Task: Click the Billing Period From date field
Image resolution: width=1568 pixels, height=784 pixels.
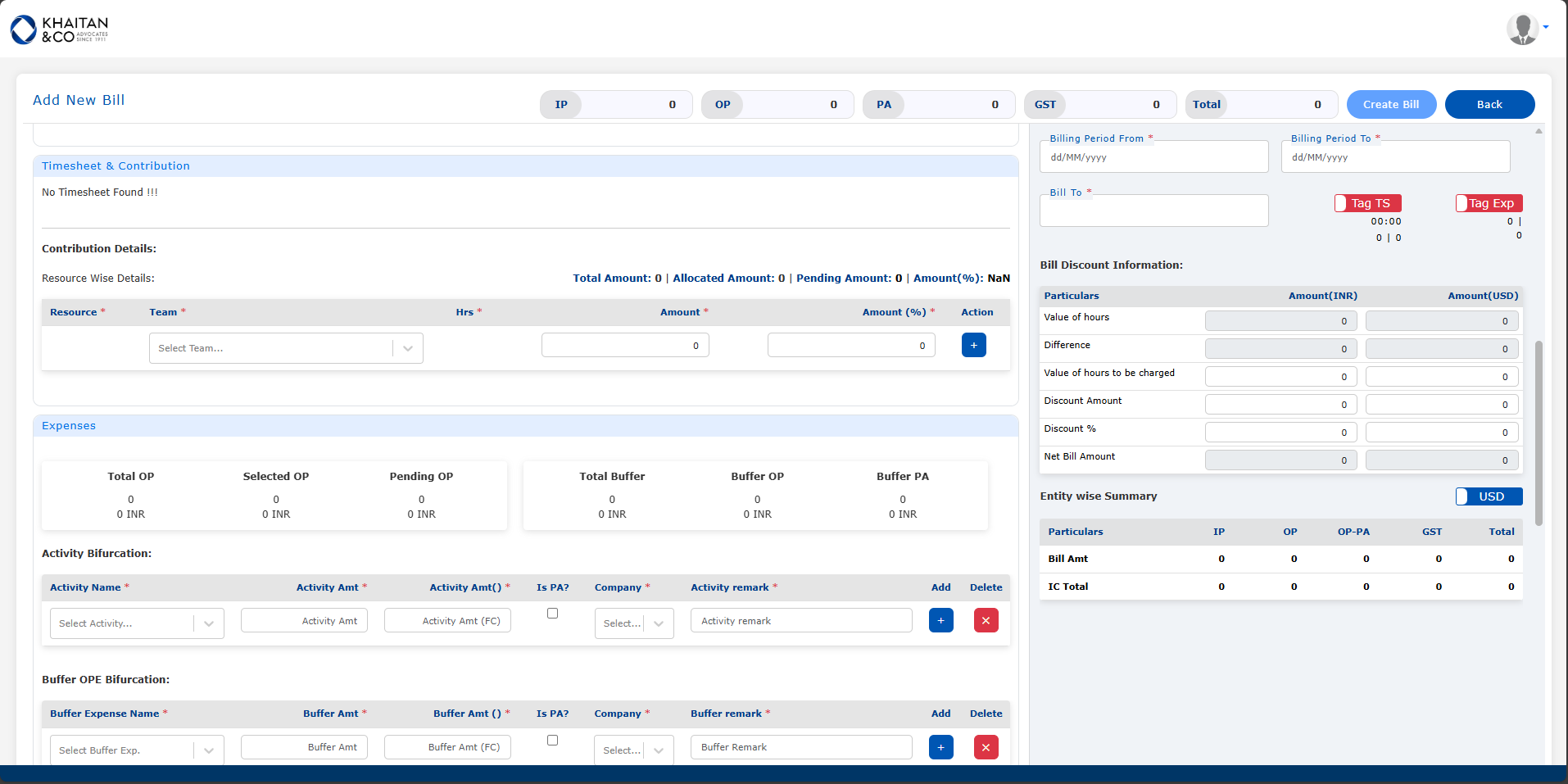Action: coord(1153,157)
